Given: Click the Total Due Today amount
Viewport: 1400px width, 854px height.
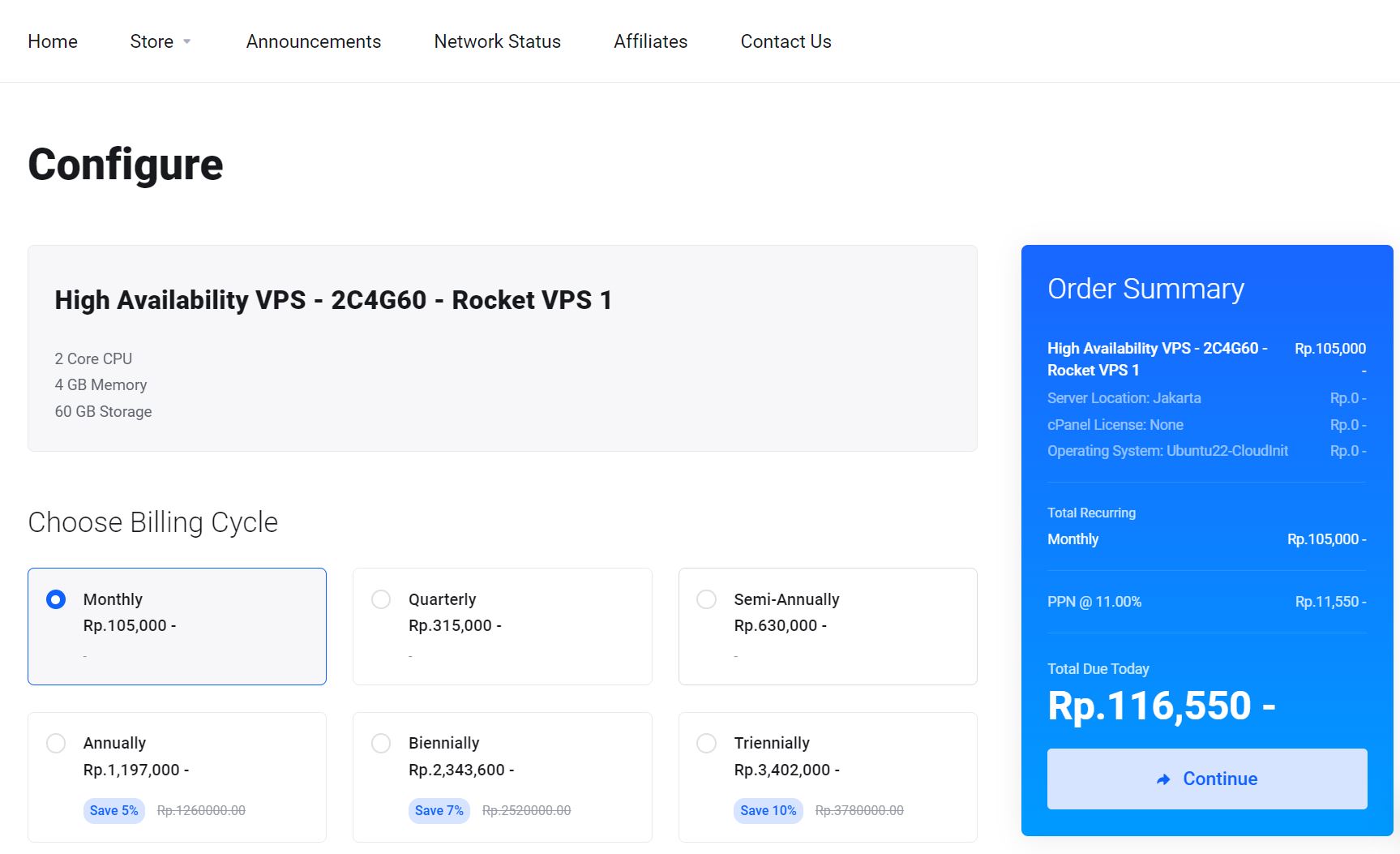Looking at the screenshot, I should point(1162,705).
